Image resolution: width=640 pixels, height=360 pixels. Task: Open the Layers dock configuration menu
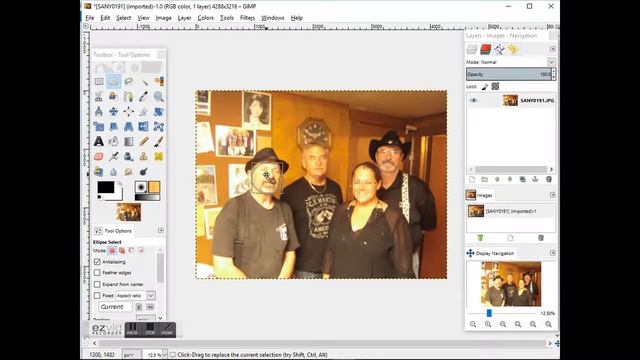pos(553,49)
